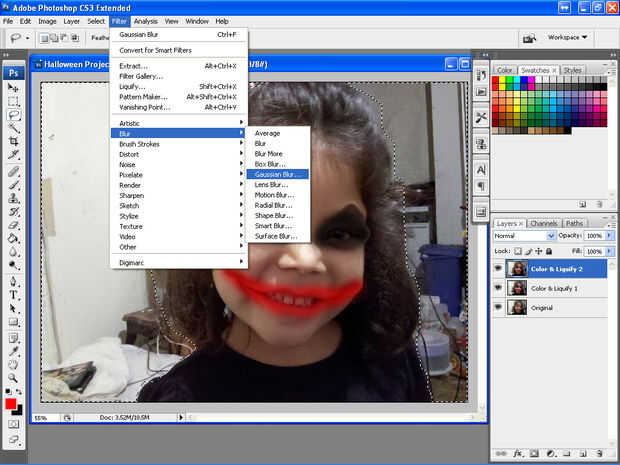Select the Paint Bucket tool

[x=13, y=238]
